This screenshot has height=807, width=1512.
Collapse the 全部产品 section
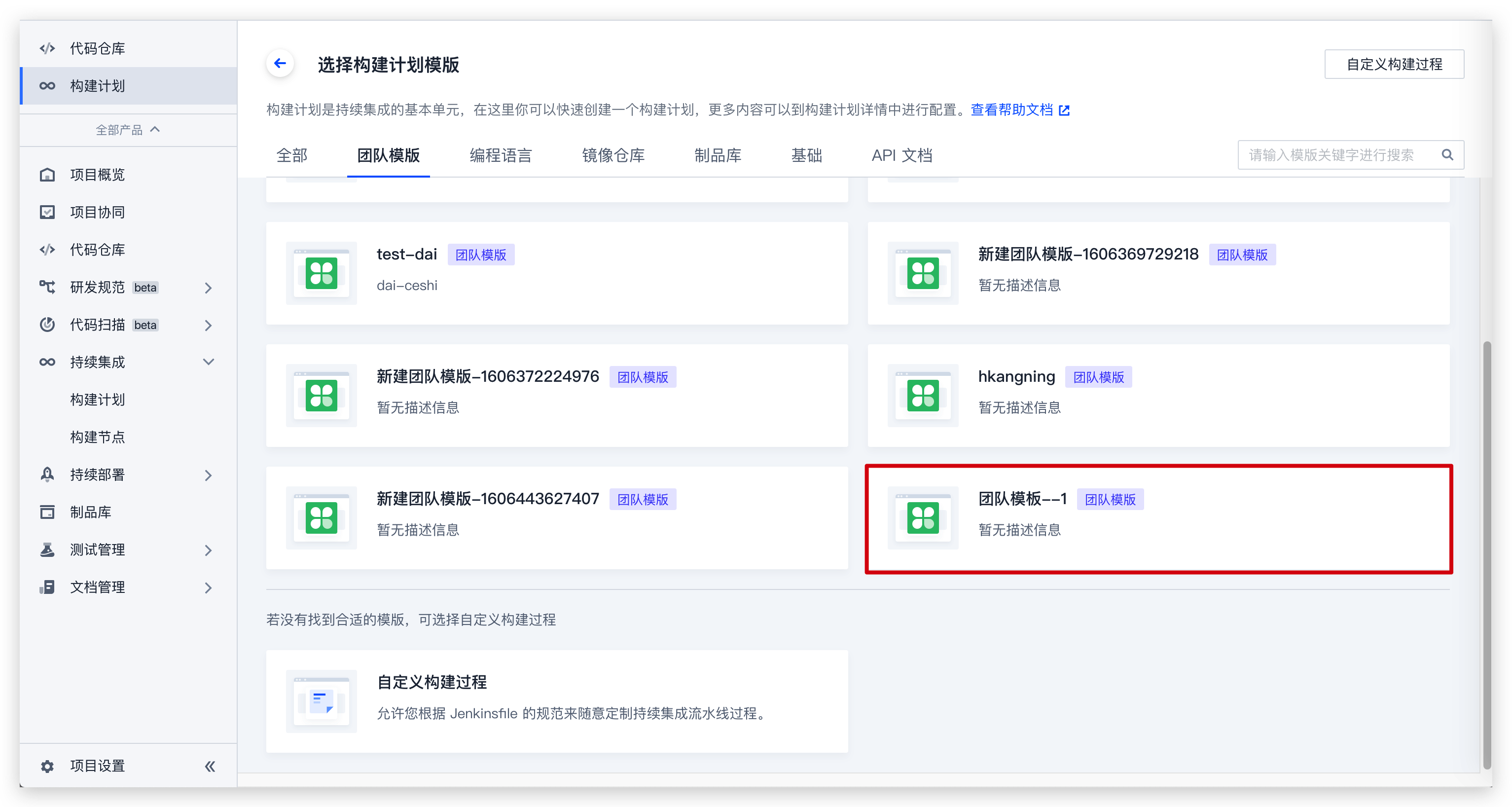click(128, 130)
